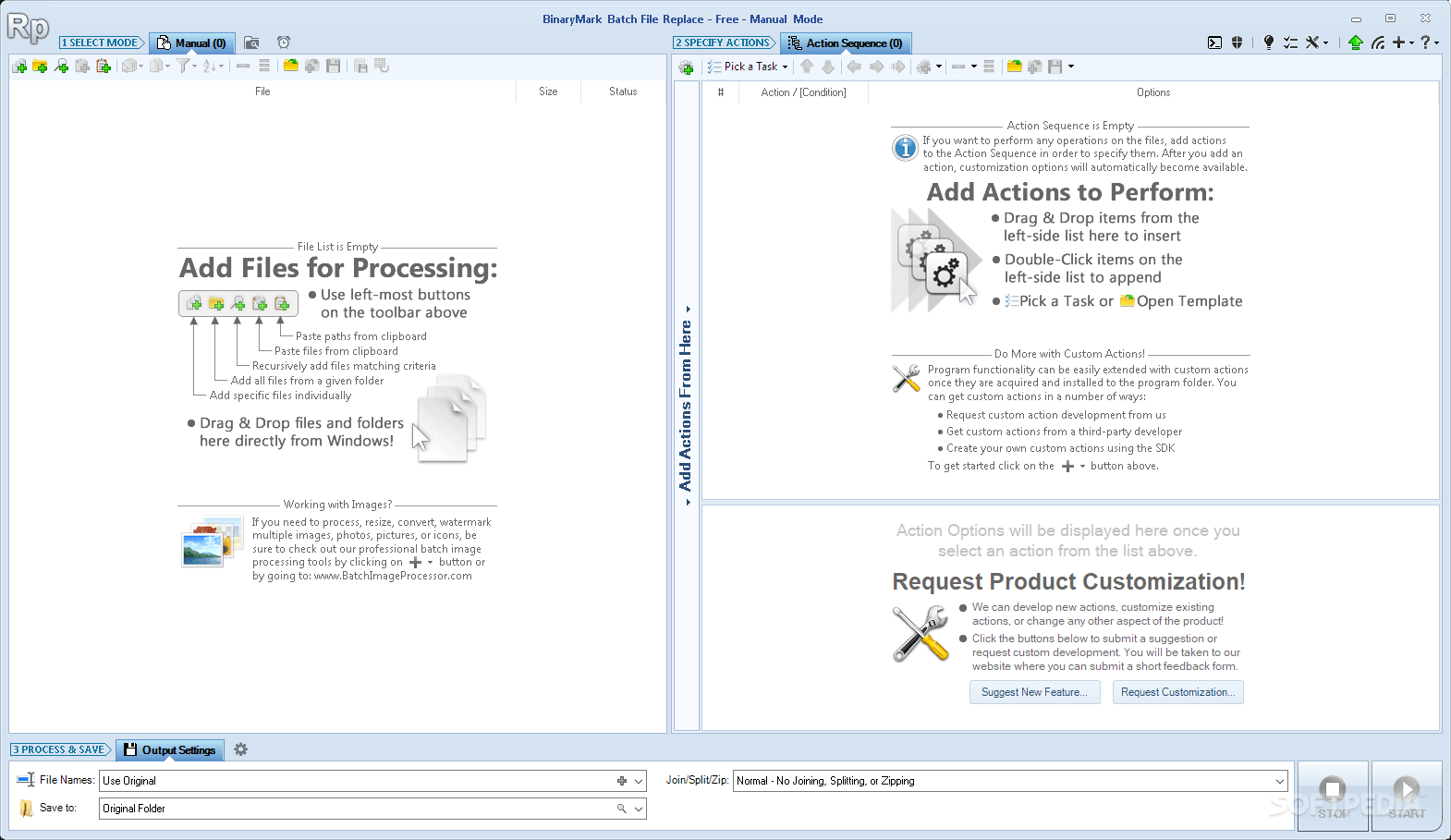
Task: Click the Status column header
Action: click(623, 91)
